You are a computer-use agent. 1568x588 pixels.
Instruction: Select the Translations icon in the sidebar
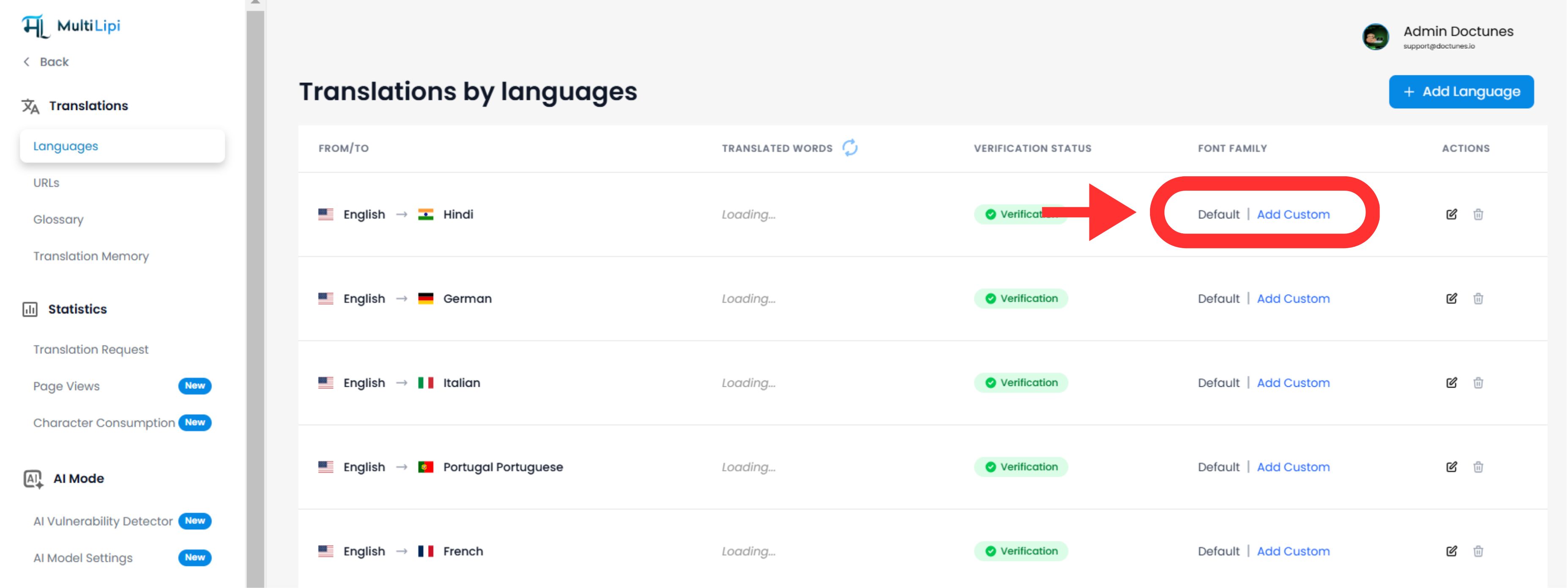[x=30, y=105]
